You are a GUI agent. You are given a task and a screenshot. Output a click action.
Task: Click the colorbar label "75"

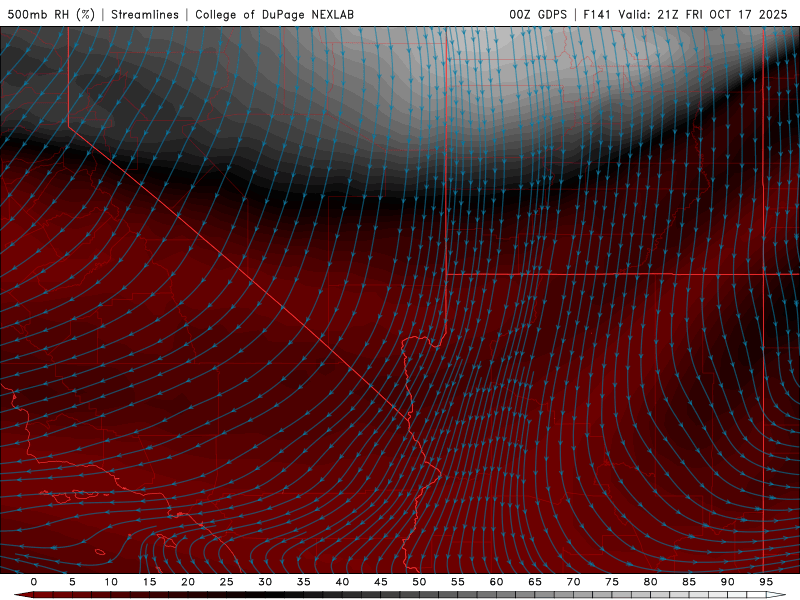coord(612,582)
